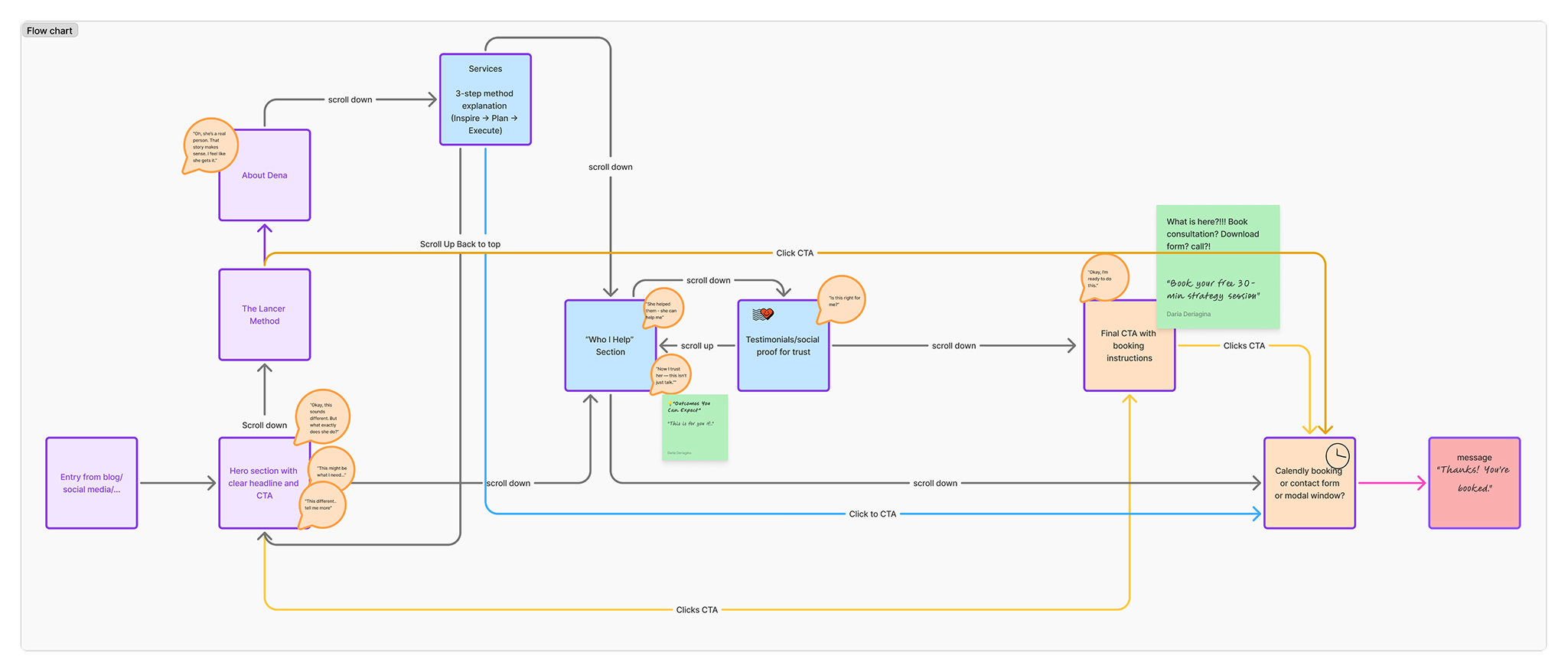Screen dimensions: 1568x672
Task: Click the "Now I trust her" speech bubble
Action: 671,374
